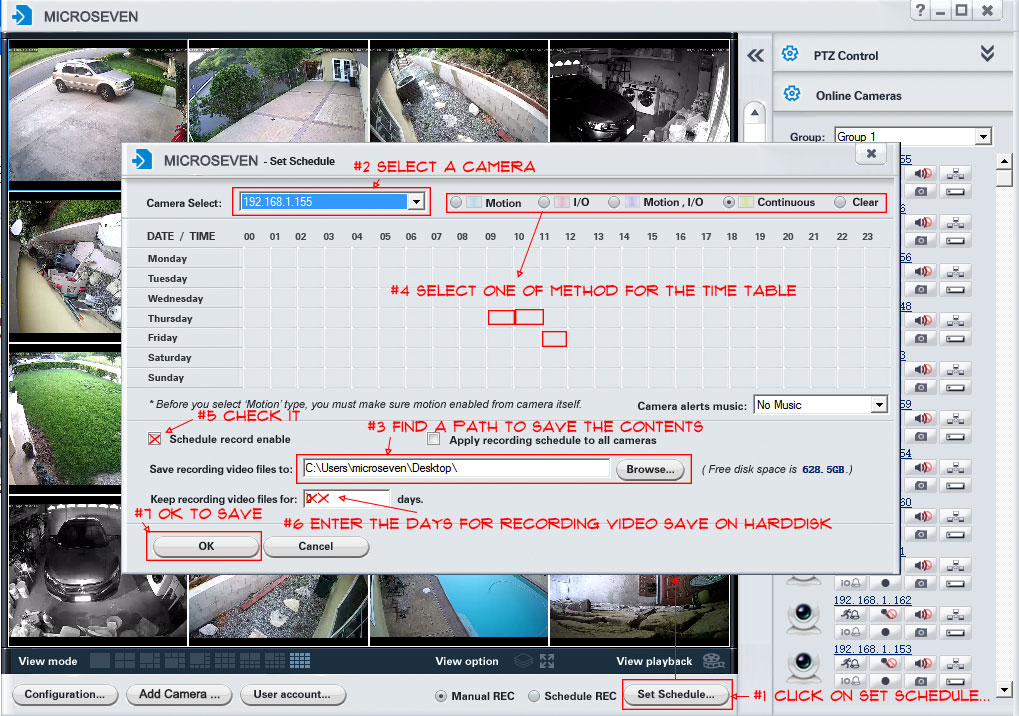
Task: Click the bar icon in 192.168.1.153's row
Action: tap(955, 681)
